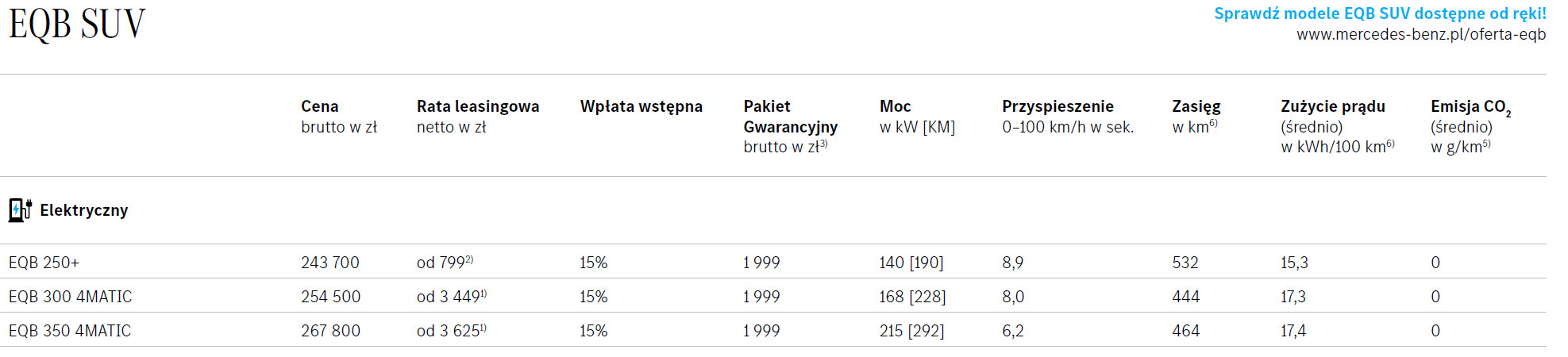
Task: Select the EQB 350 4MATIC model name
Action: click(x=70, y=331)
